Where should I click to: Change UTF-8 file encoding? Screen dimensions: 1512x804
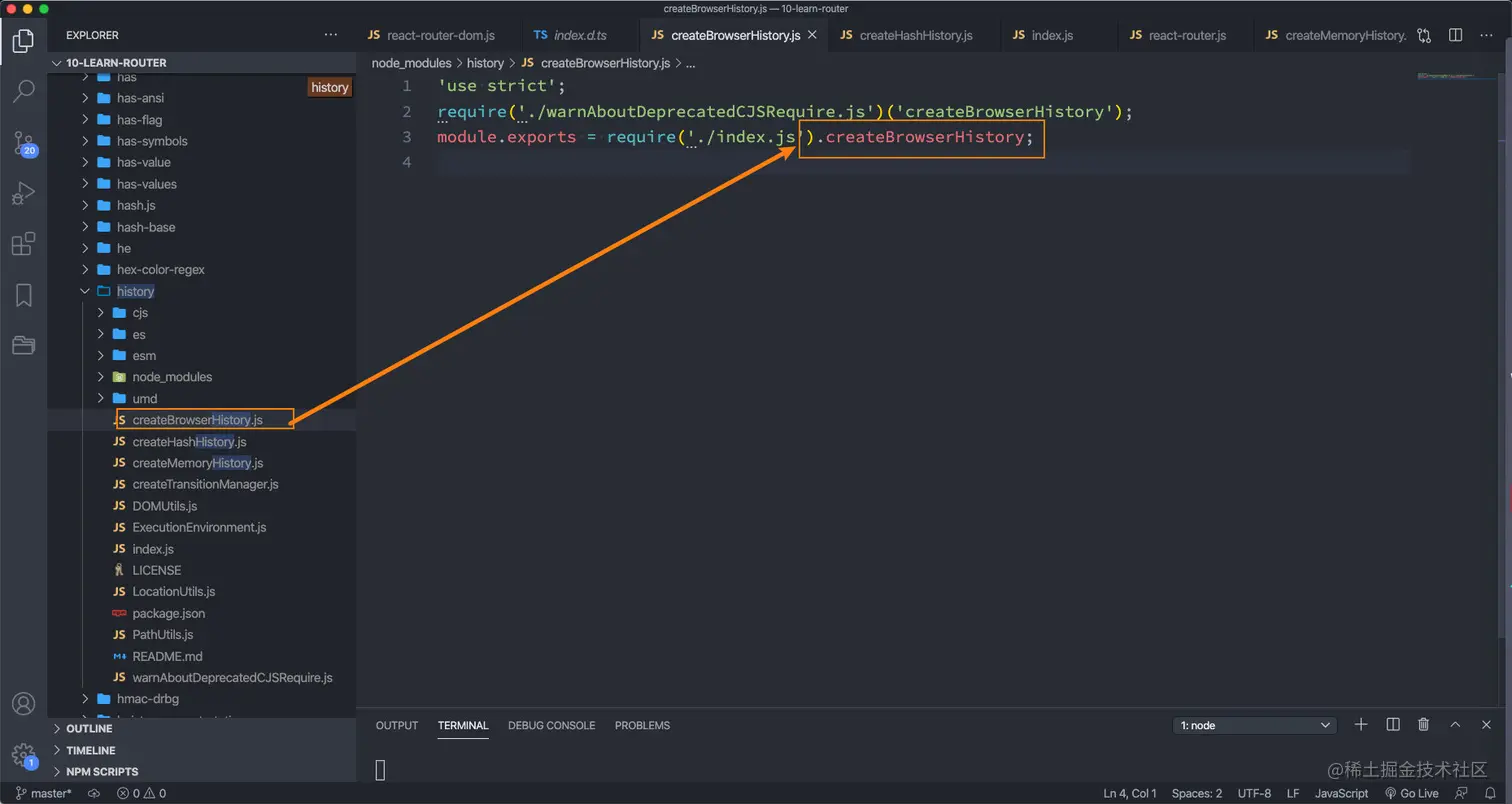tap(1254, 793)
